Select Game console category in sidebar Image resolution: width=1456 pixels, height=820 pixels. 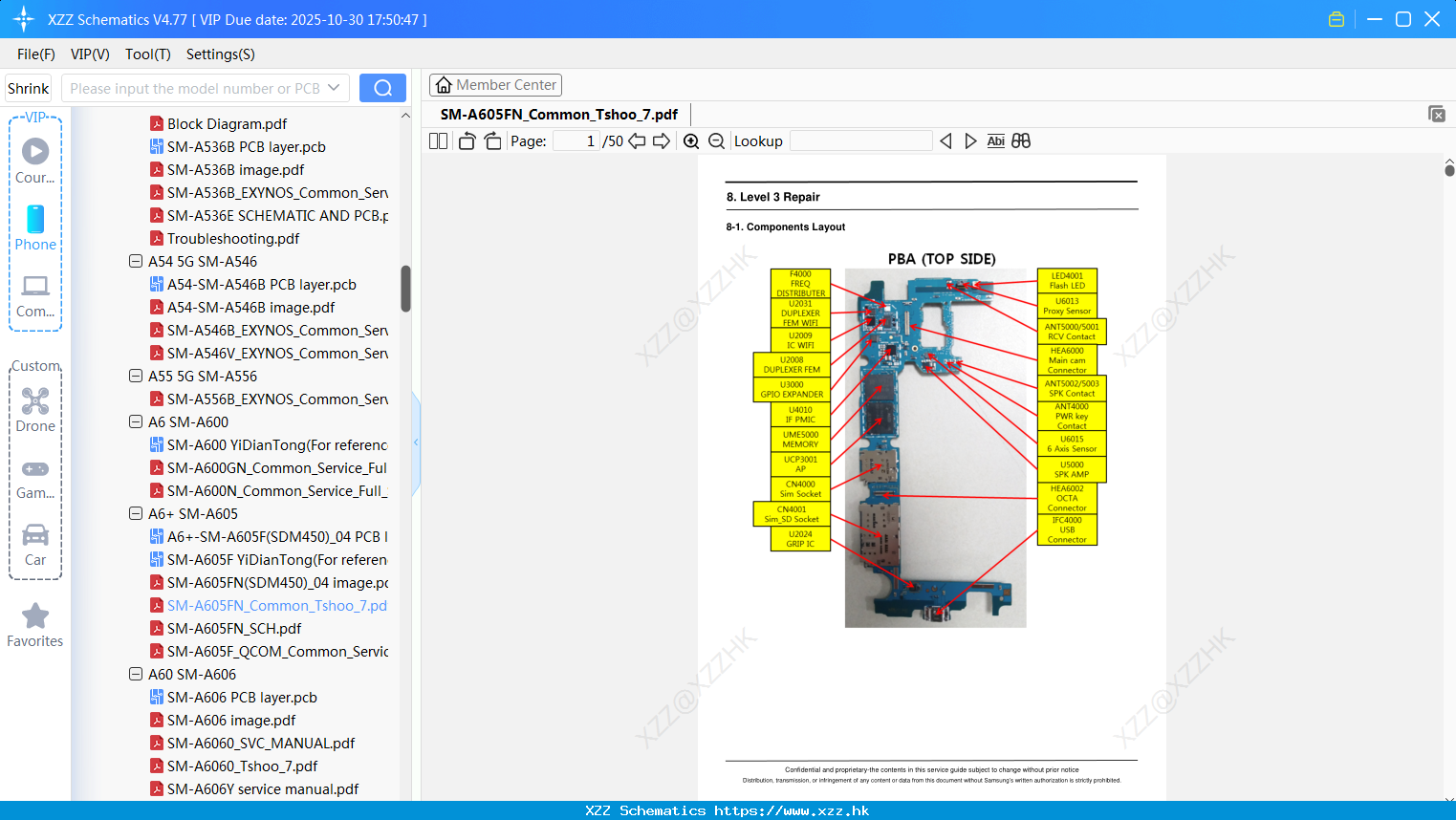point(35,479)
